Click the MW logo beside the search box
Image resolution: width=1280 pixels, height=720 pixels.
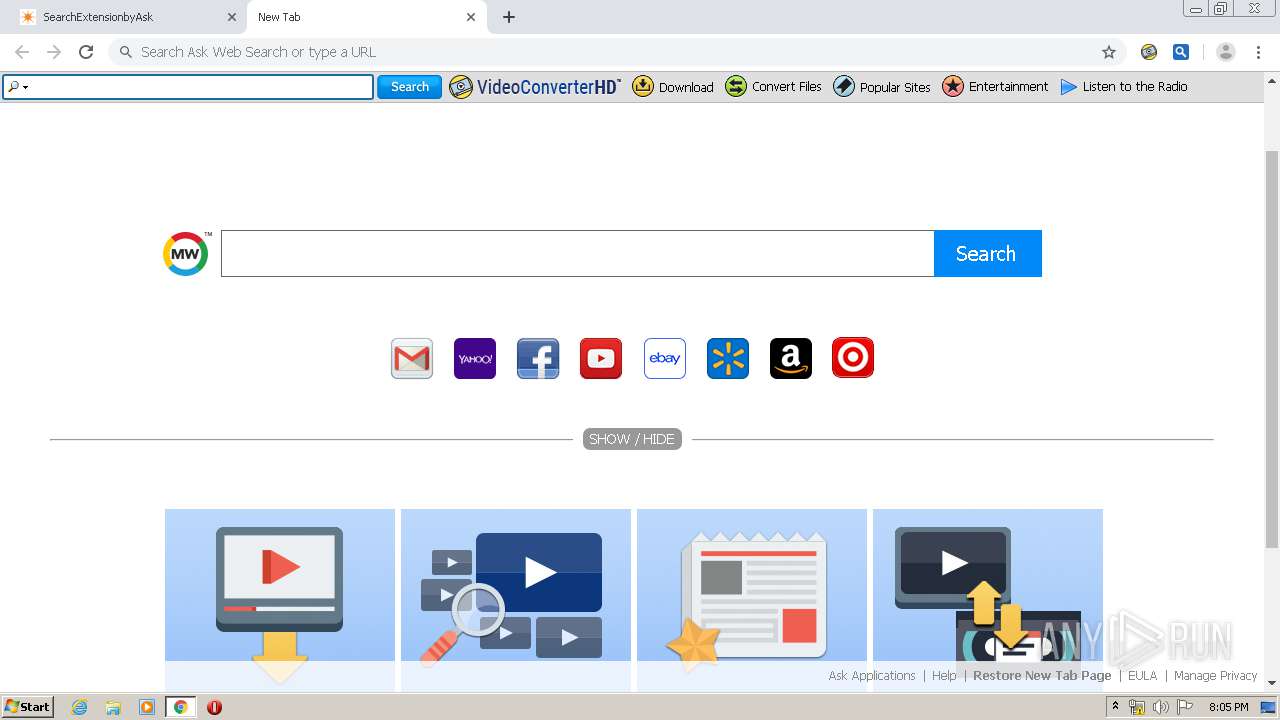click(186, 254)
